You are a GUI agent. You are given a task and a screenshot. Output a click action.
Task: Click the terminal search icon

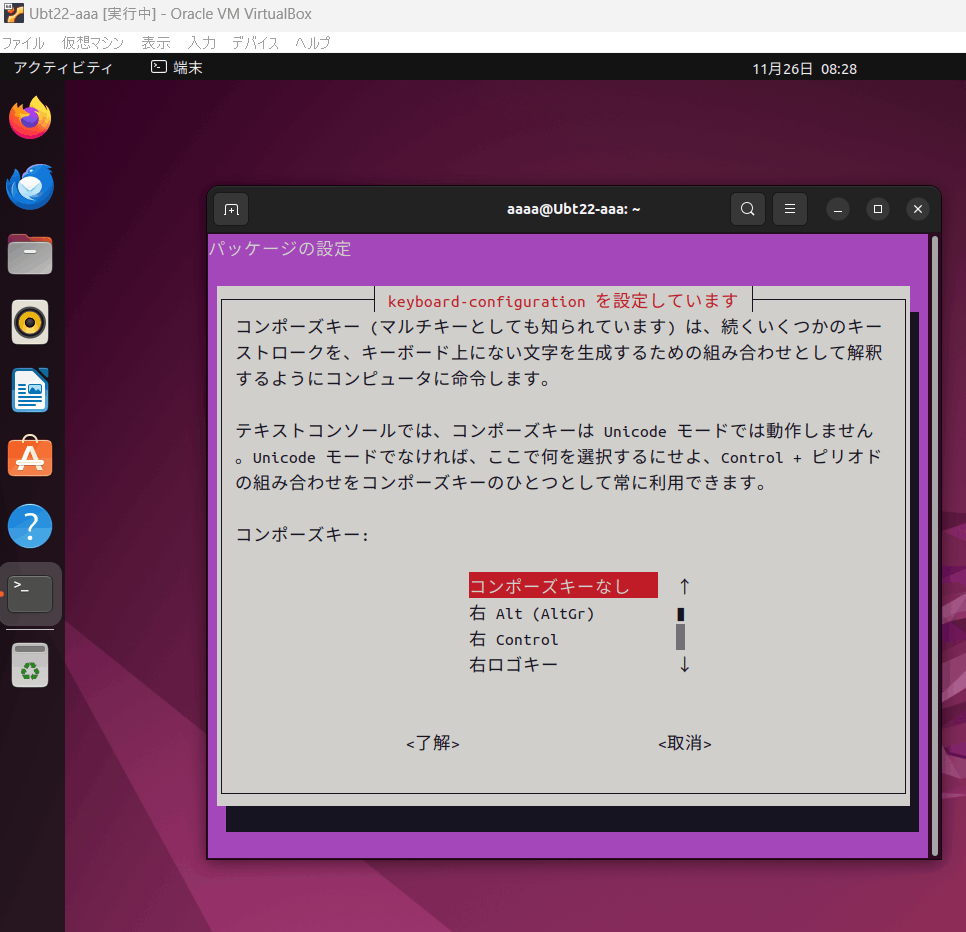747,209
